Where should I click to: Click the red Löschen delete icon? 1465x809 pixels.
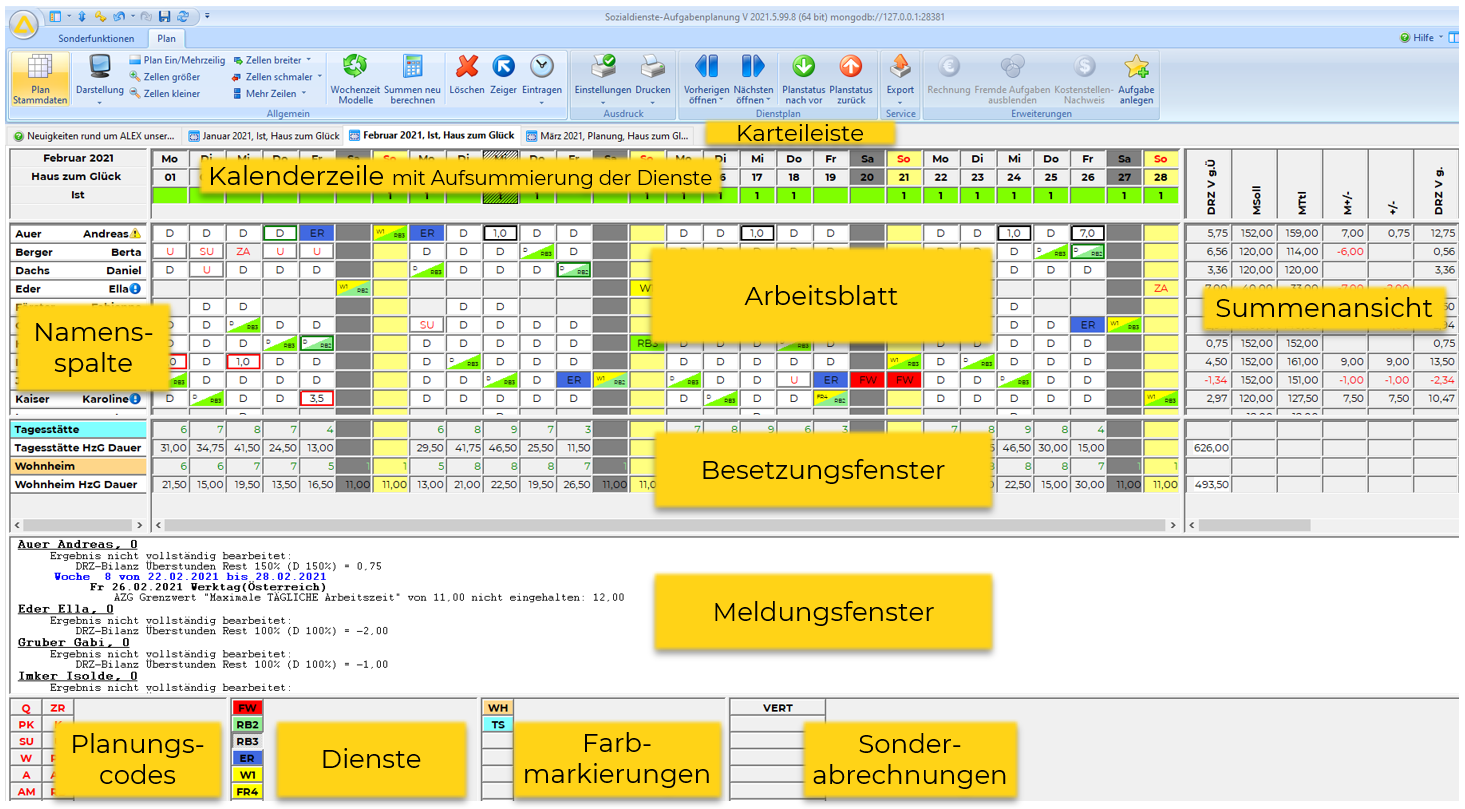(x=466, y=68)
